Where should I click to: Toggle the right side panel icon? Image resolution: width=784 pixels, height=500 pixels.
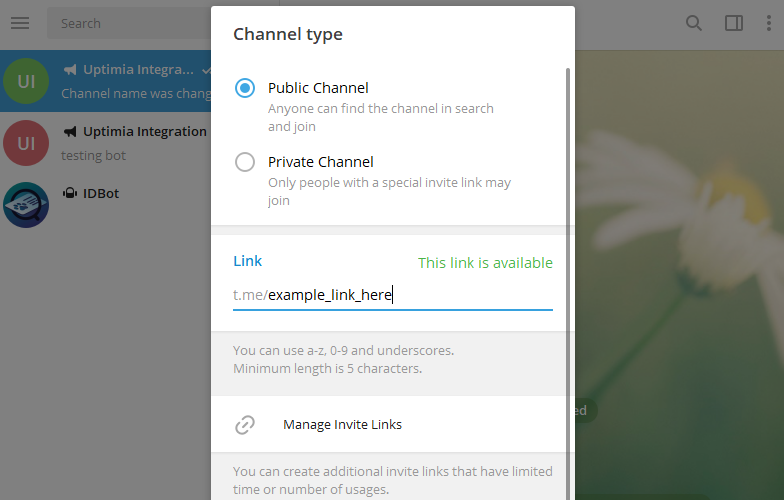733,23
